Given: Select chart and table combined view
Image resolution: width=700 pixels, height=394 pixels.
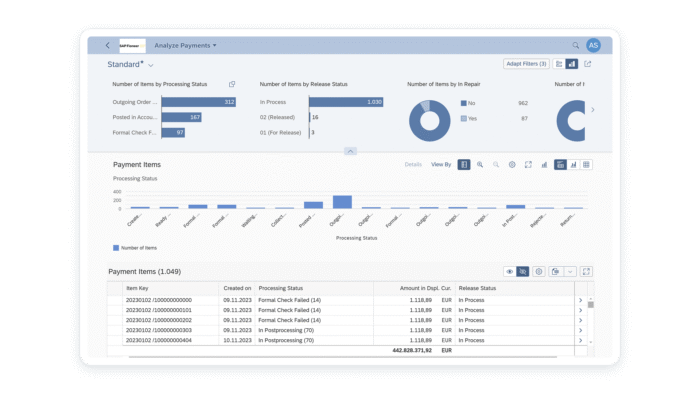Looking at the screenshot, I should pyautogui.click(x=560, y=165).
